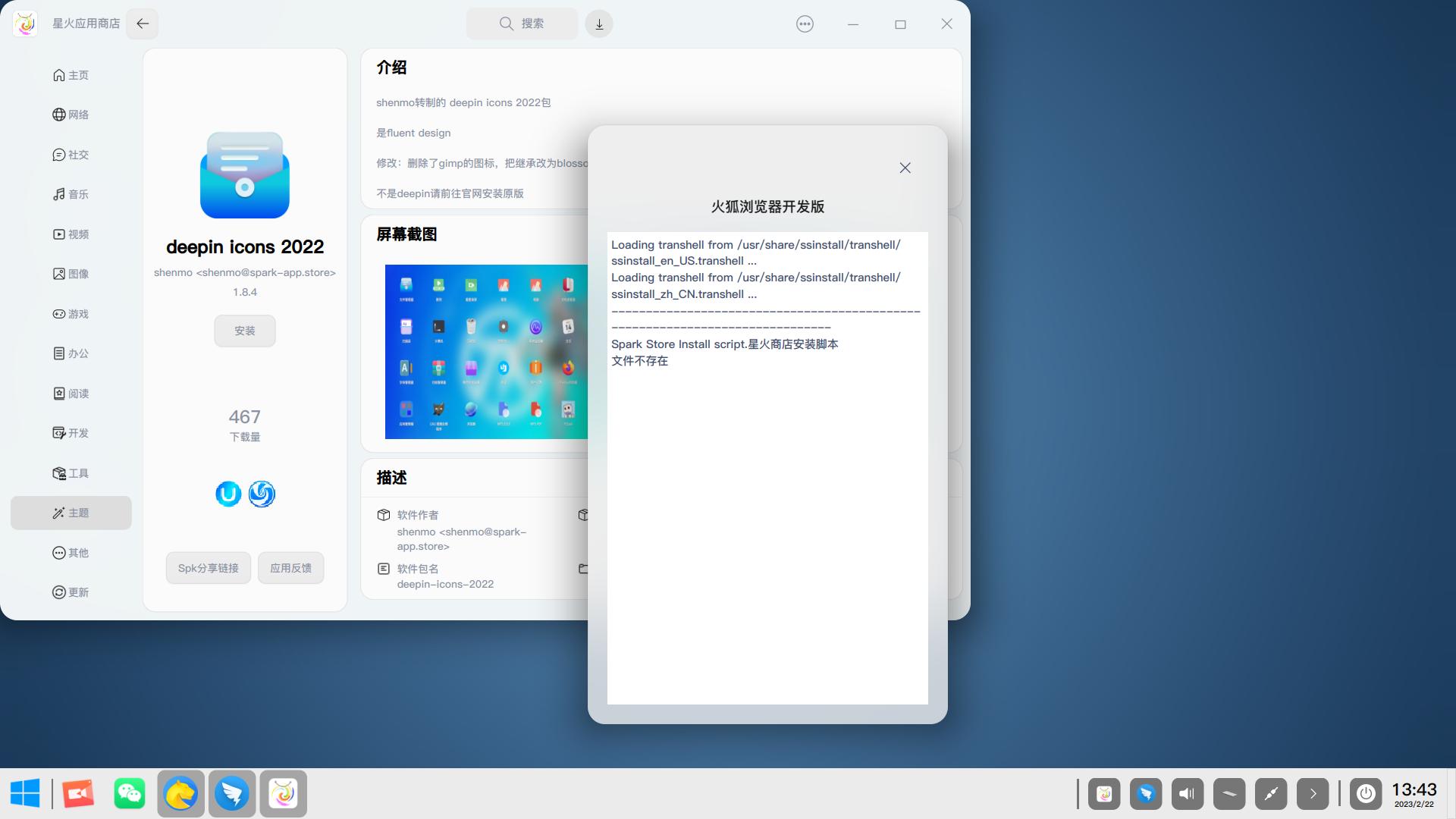Click the Spk分享链接 share button

[x=208, y=567]
